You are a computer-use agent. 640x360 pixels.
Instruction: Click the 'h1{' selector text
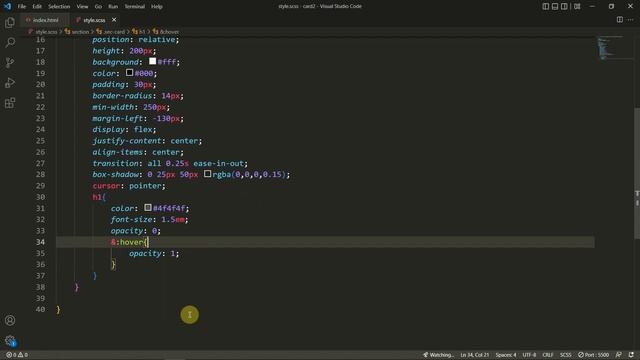point(99,197)
